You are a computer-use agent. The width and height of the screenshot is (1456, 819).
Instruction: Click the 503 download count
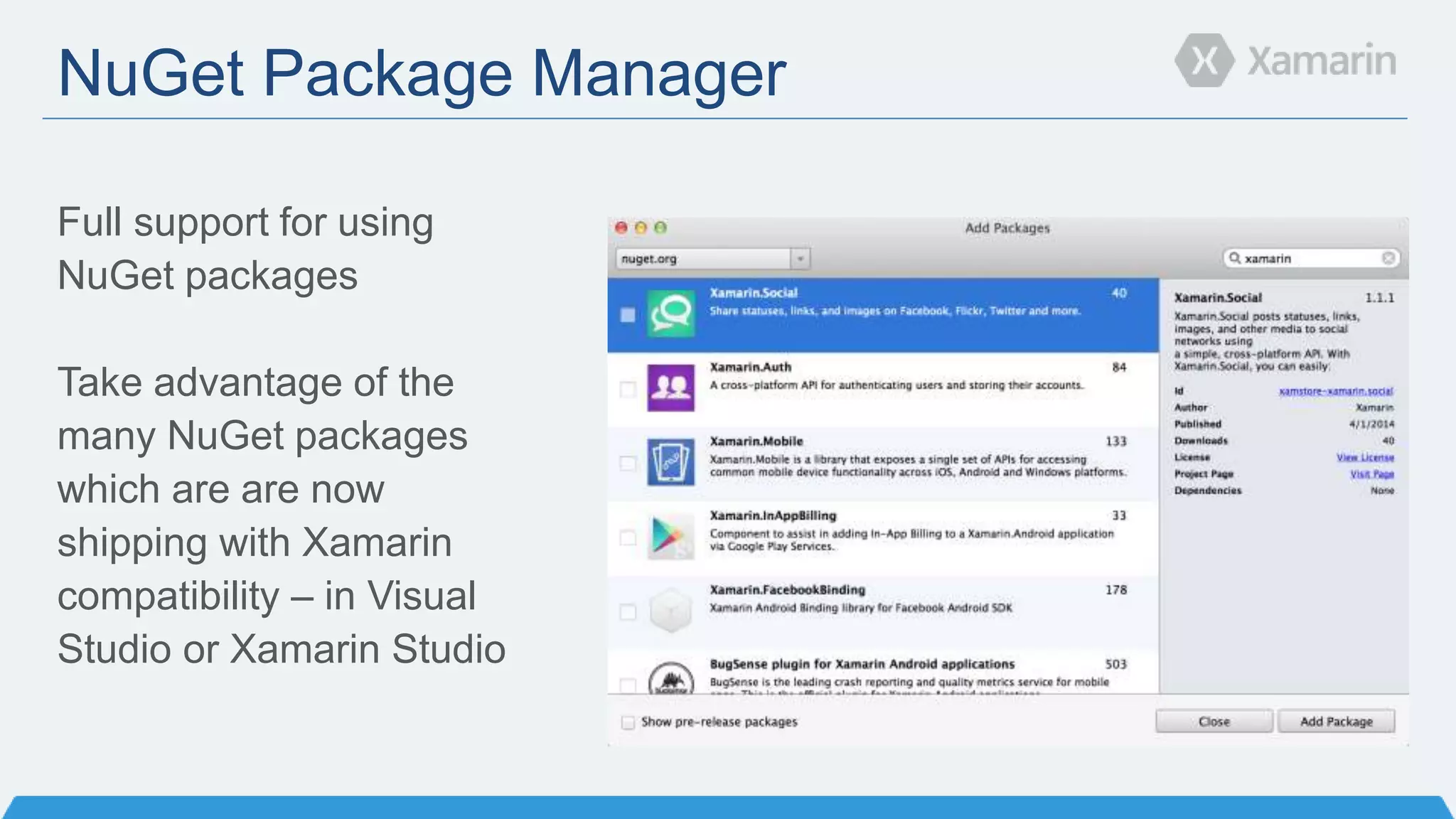click(x=1116, y=664)
